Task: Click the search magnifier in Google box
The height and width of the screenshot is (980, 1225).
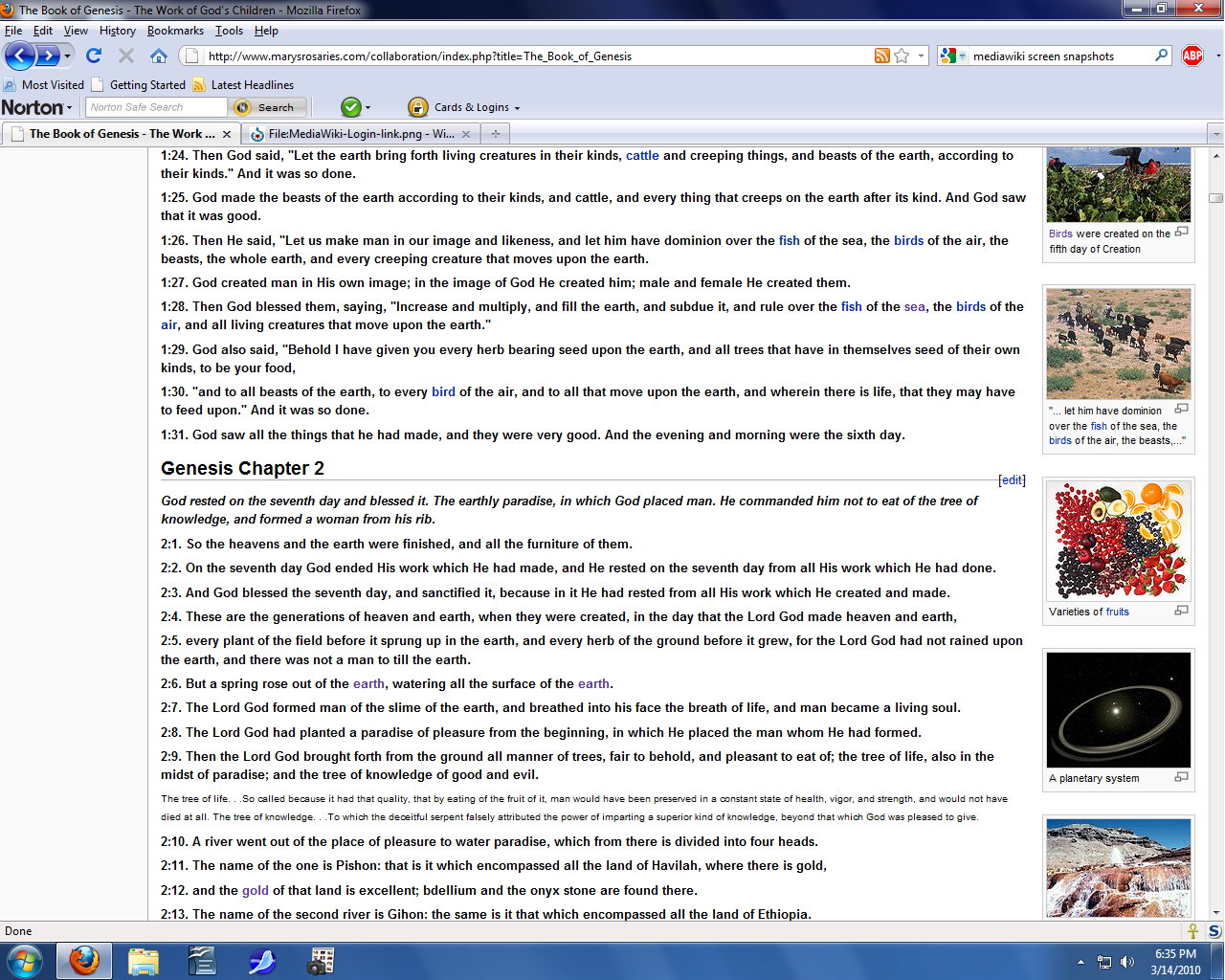Action: pos(1161,56)
